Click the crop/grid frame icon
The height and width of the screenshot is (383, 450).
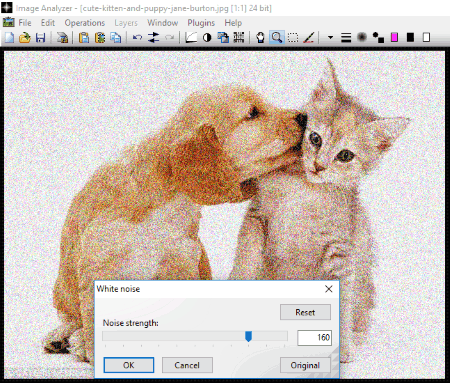click(239, 37)
